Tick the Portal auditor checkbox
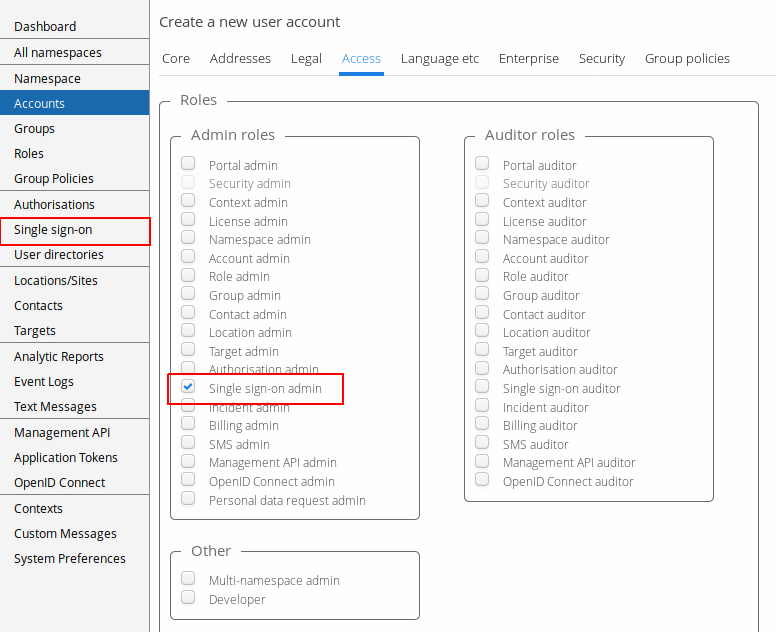This screenshot has width=776, height=632. click(482, 164)
